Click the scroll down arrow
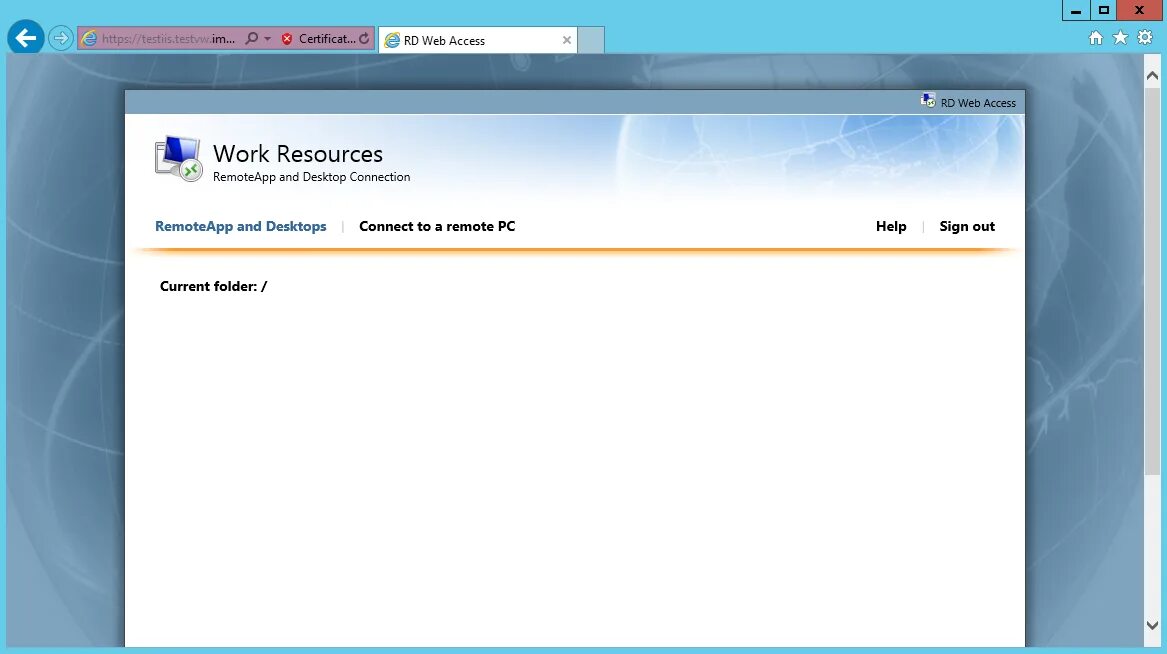 pos(1152,626)
